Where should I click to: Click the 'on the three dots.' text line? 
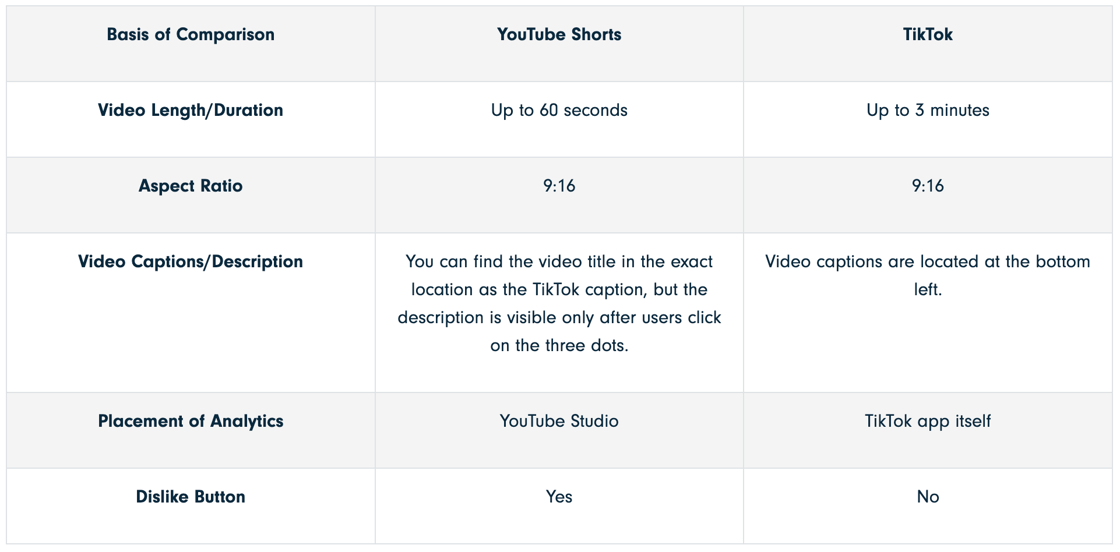point(559,346)
